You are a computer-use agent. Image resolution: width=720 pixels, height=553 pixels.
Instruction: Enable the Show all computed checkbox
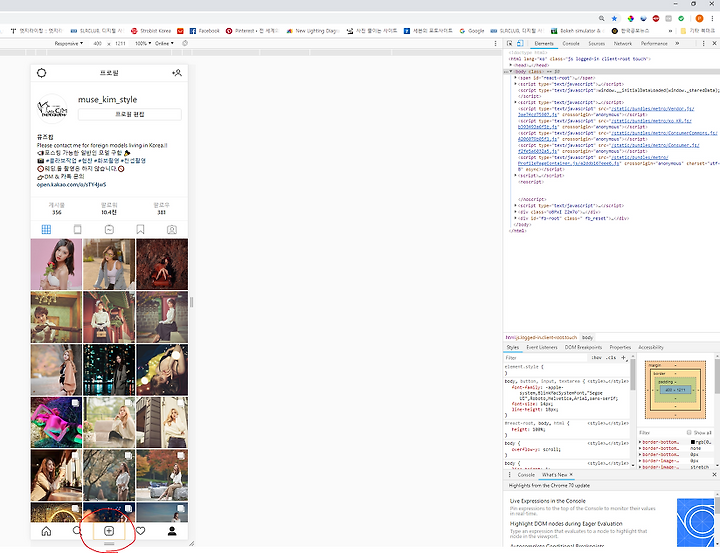[x=689, y=433]
